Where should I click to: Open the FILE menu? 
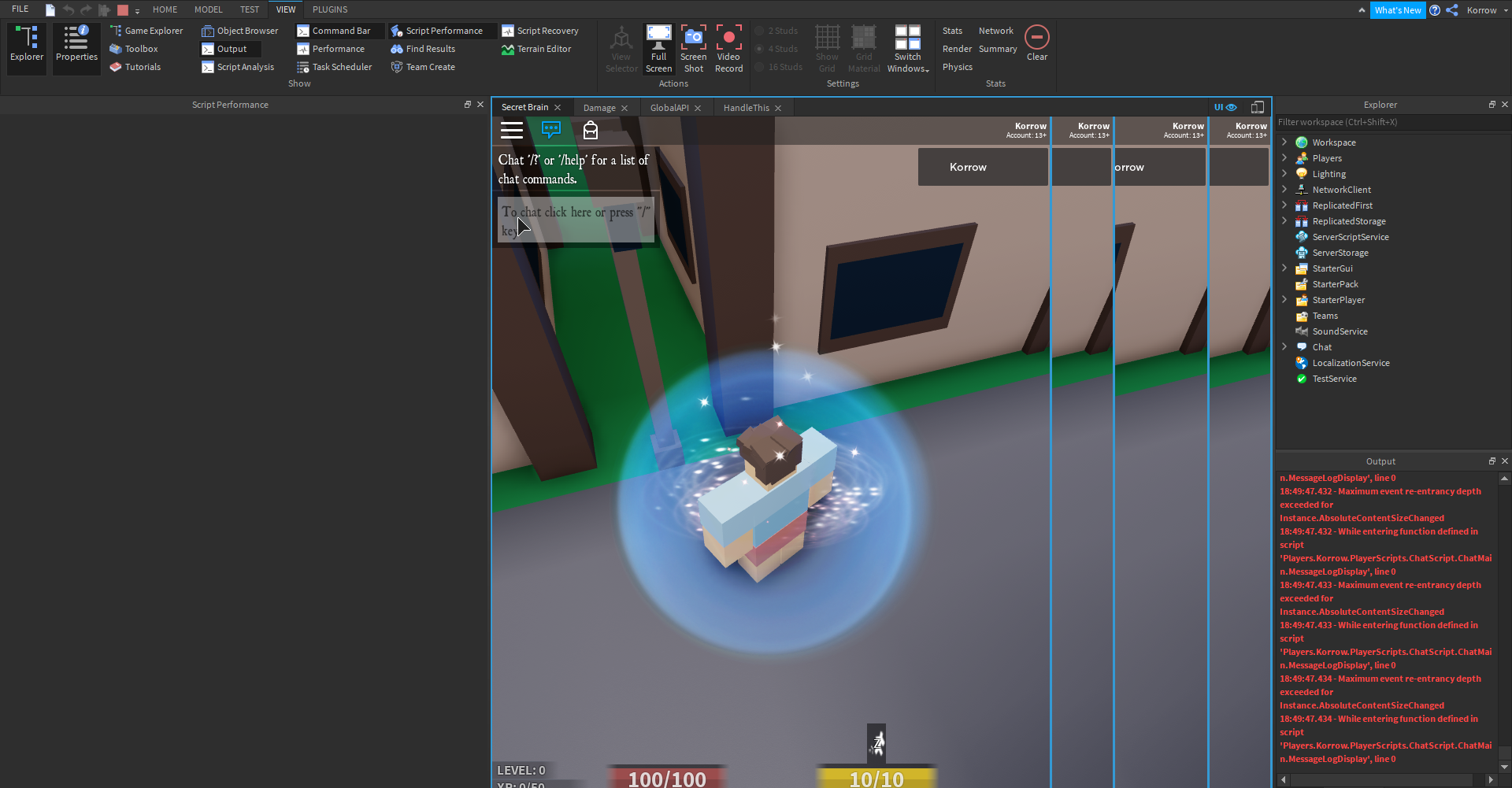(x=20, y=9)
